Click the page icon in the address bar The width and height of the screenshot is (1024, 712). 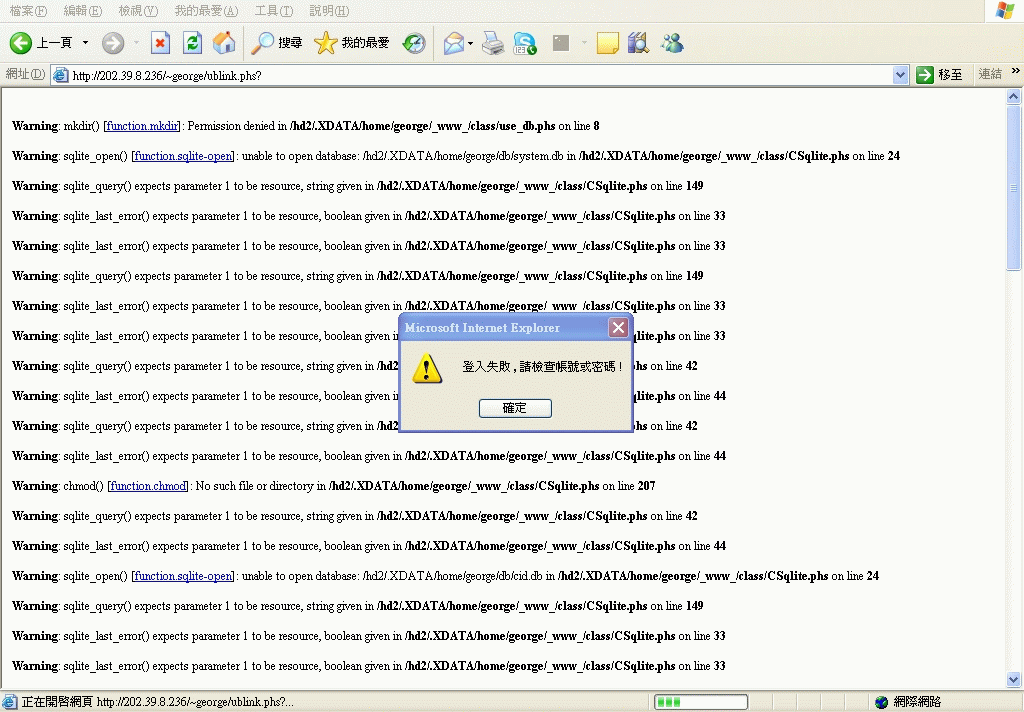click(x=61, y=75)
